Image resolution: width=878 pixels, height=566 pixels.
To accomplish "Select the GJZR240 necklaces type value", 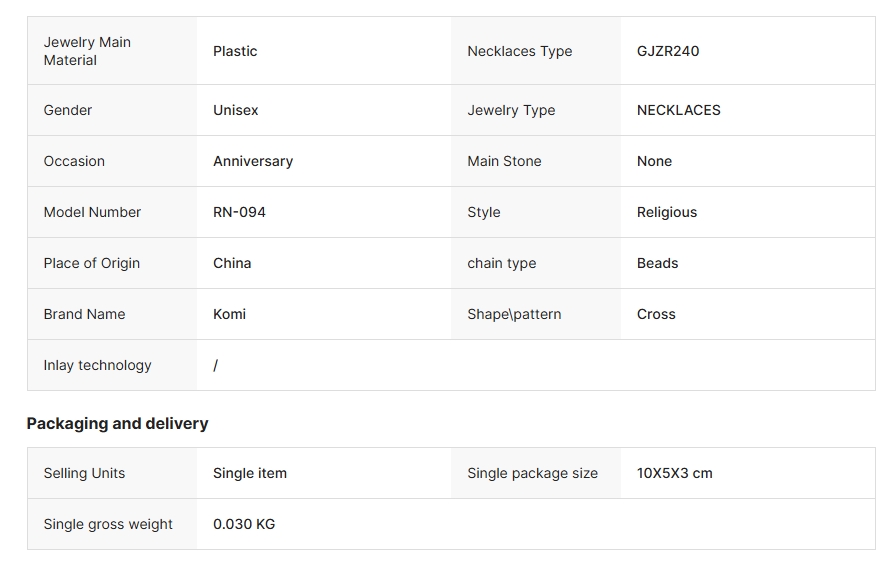I will point(668,51).
